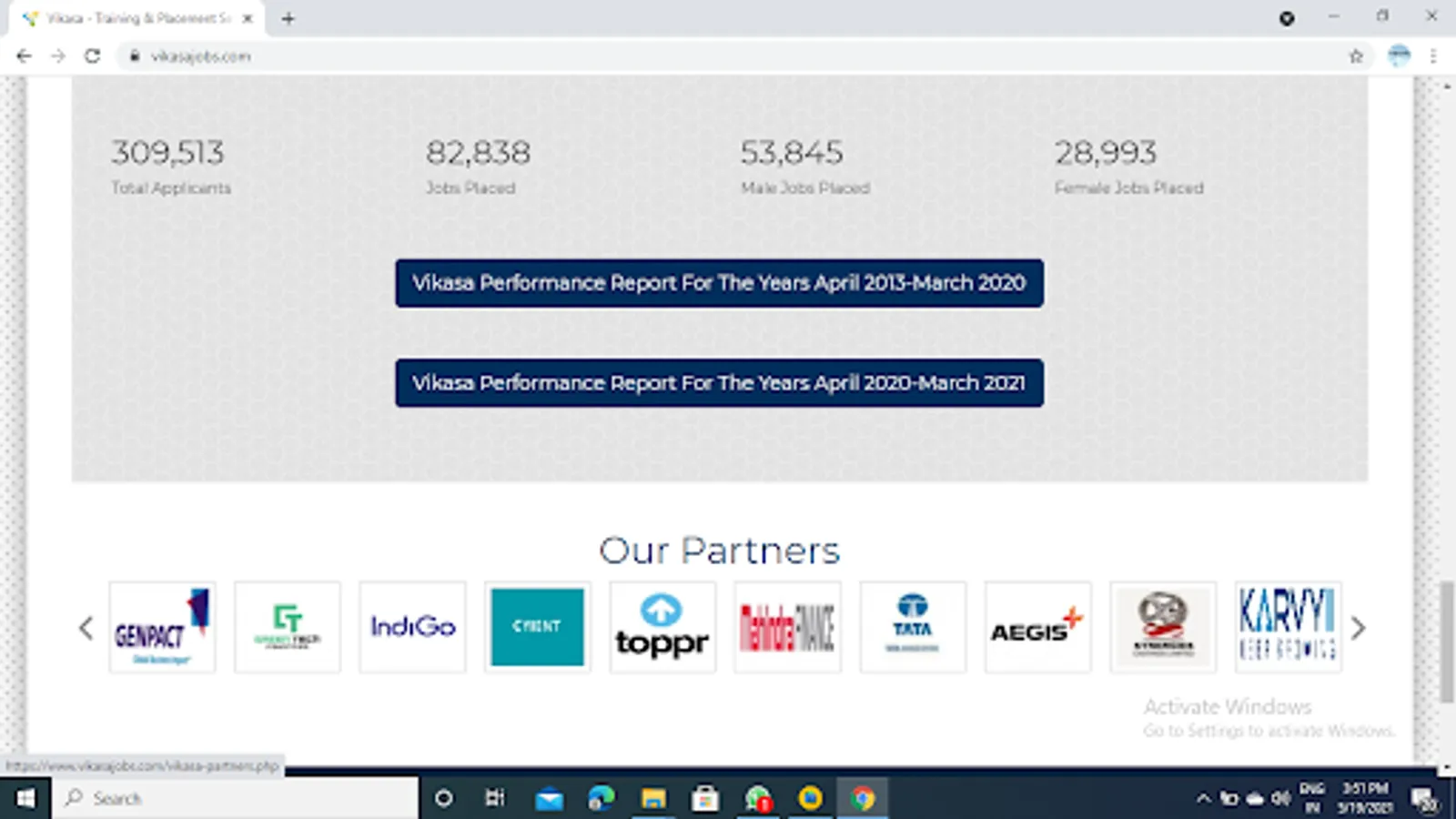Open the Windows notification center
Image resolution: width=1456 pixels, height=819 pixels.
coord(1424,799)
